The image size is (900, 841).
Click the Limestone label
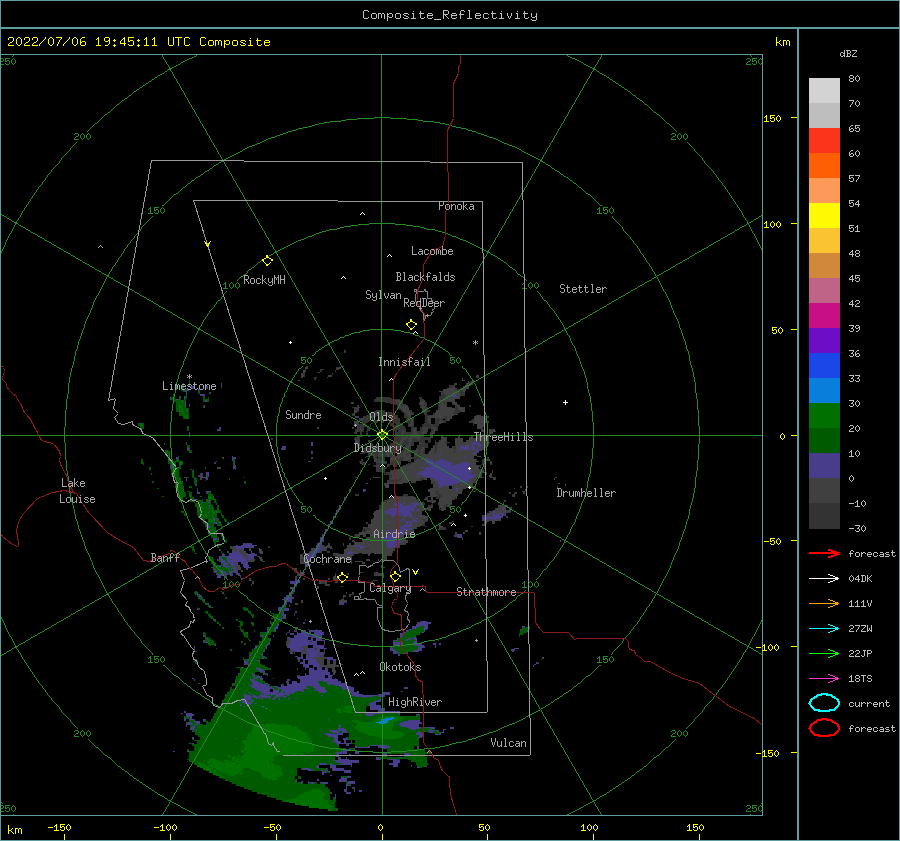189,386
